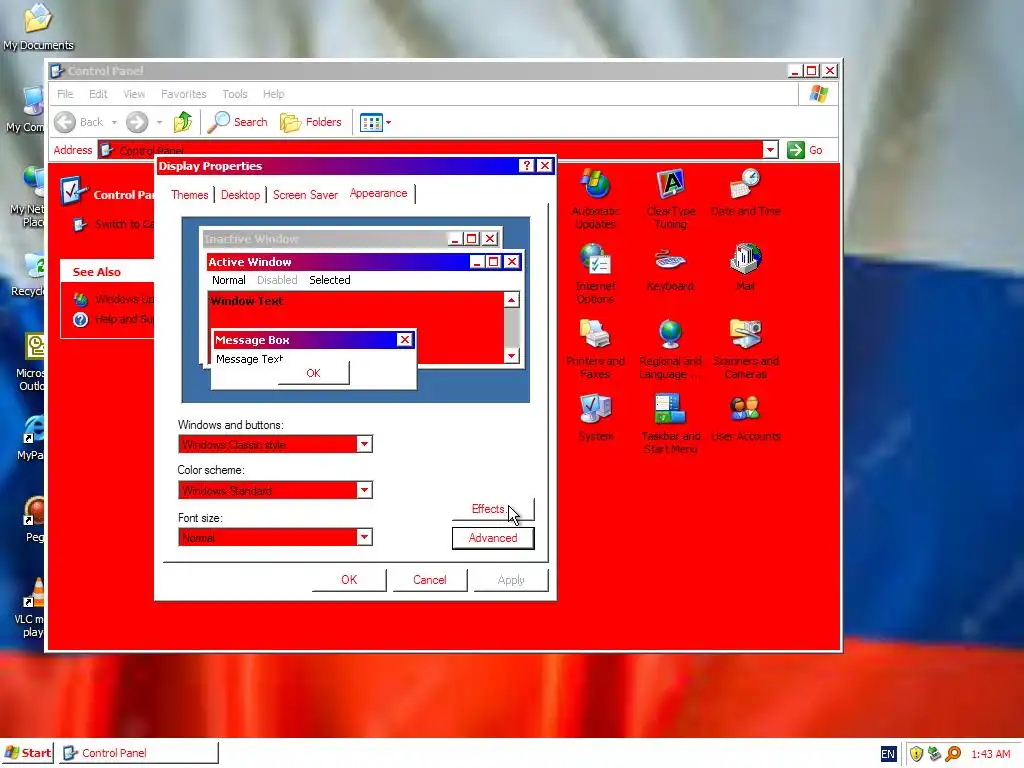Click the help question mark in Display Properties

pyautogui.click(x=527, y=166)
